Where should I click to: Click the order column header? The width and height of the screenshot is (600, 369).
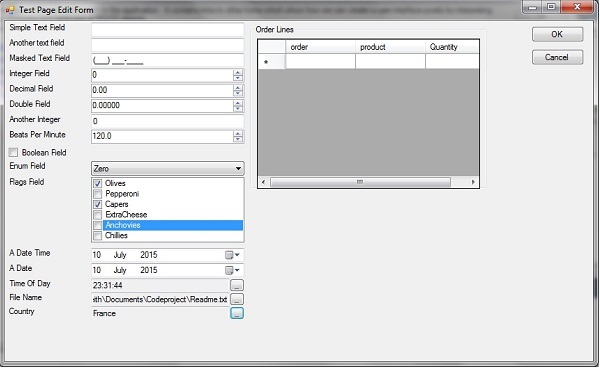pyautogui.click(x=320, y=47)
